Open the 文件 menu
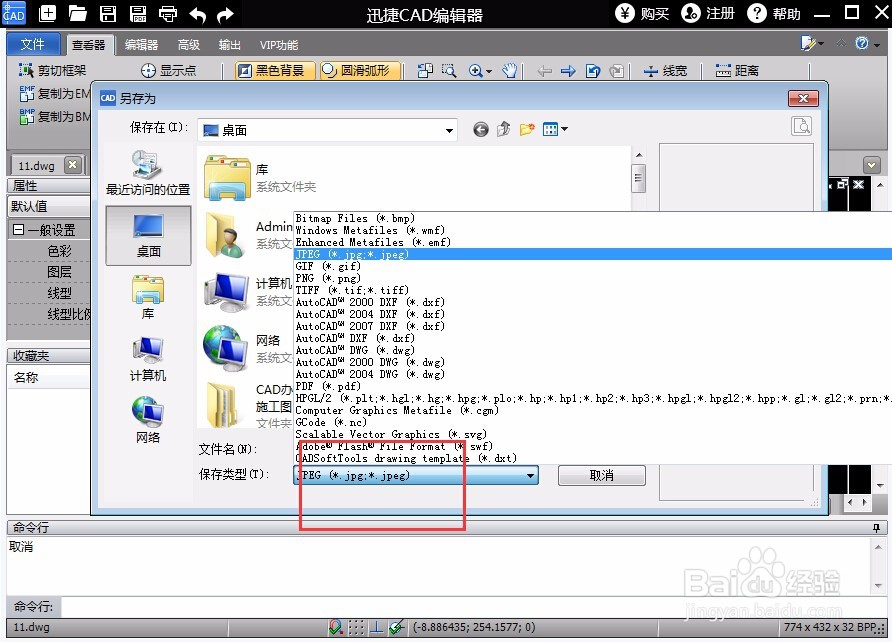The height and width of the screenshot is (642, 892). pos(32,44)
